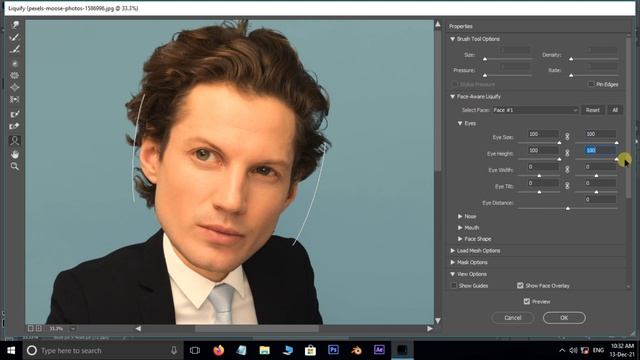The height and width of the screenshot is (360, 640).
Task: Expand the Mouth section
Action: (460, 228)
